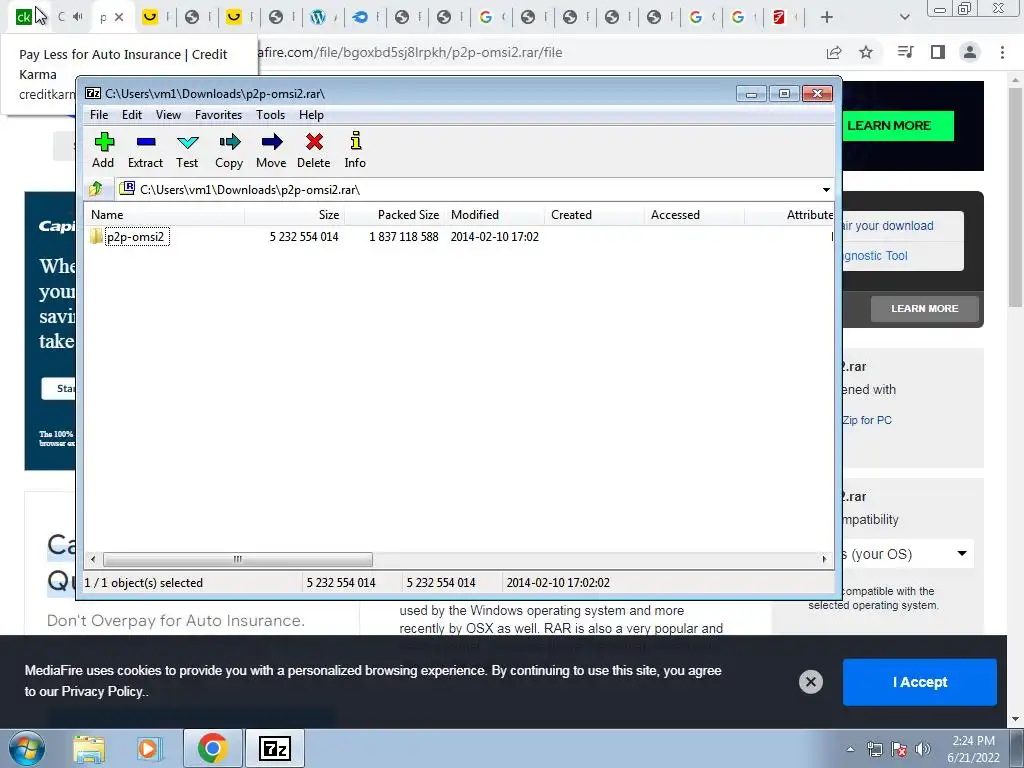Click the horizontal scrollbar right arrow
The image size is (1024, 768).
(824, 559)
